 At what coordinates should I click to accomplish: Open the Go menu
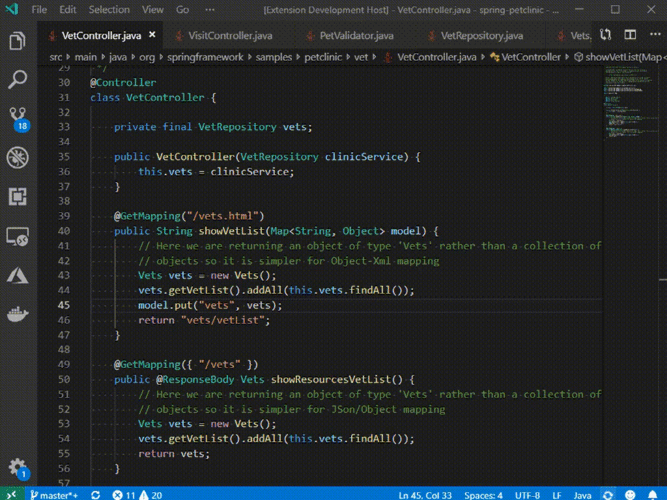182,9
